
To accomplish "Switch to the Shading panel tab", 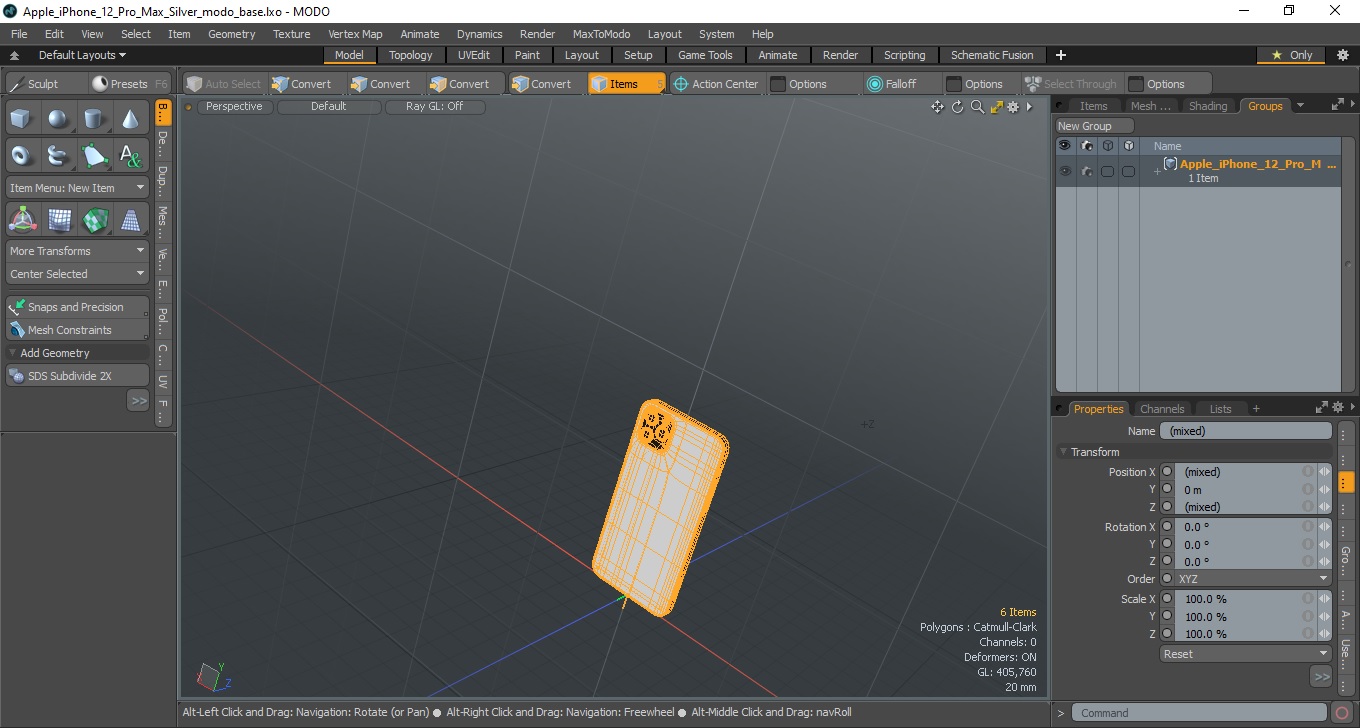I will [x=1208, y=106].
